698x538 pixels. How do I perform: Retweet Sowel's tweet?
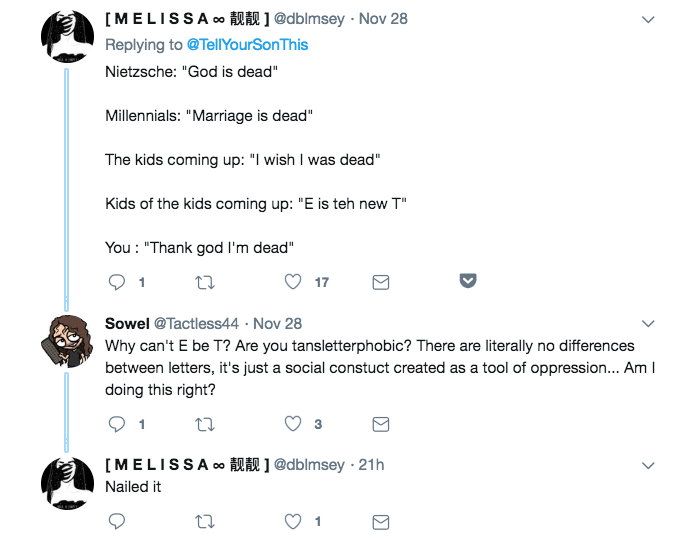[x=205, y=424]
